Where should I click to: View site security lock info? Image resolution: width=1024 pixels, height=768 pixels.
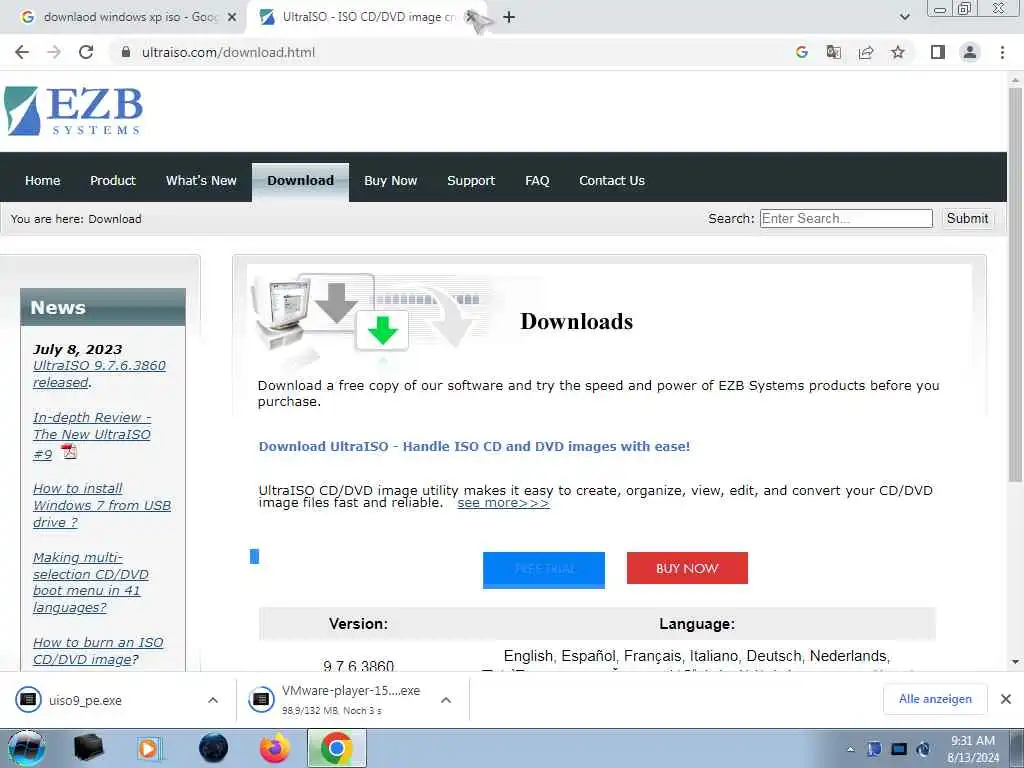coord(126,52)
